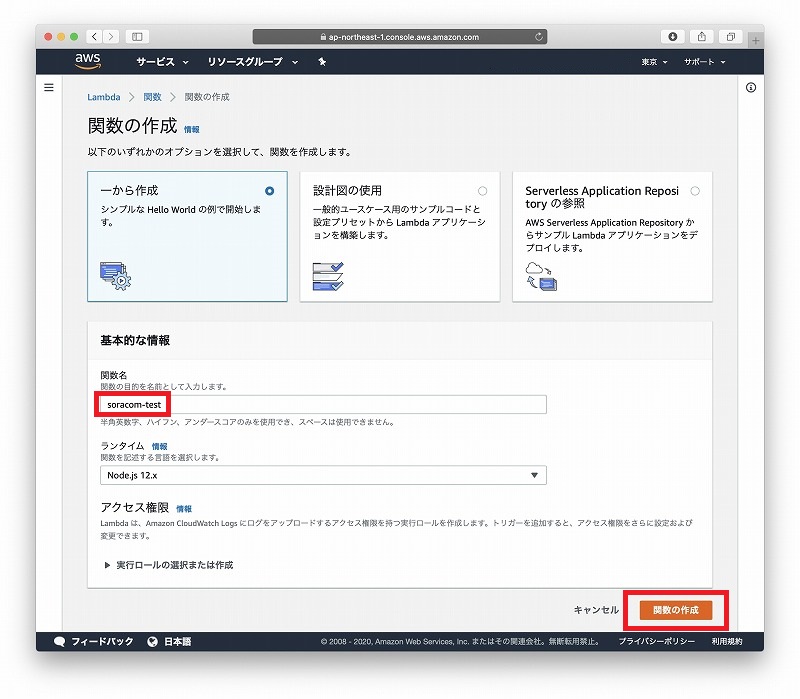Open 情報 link beside アクセス権限
Image resolution: width=800 pixels, height=699 pixels.
[184, 509]
